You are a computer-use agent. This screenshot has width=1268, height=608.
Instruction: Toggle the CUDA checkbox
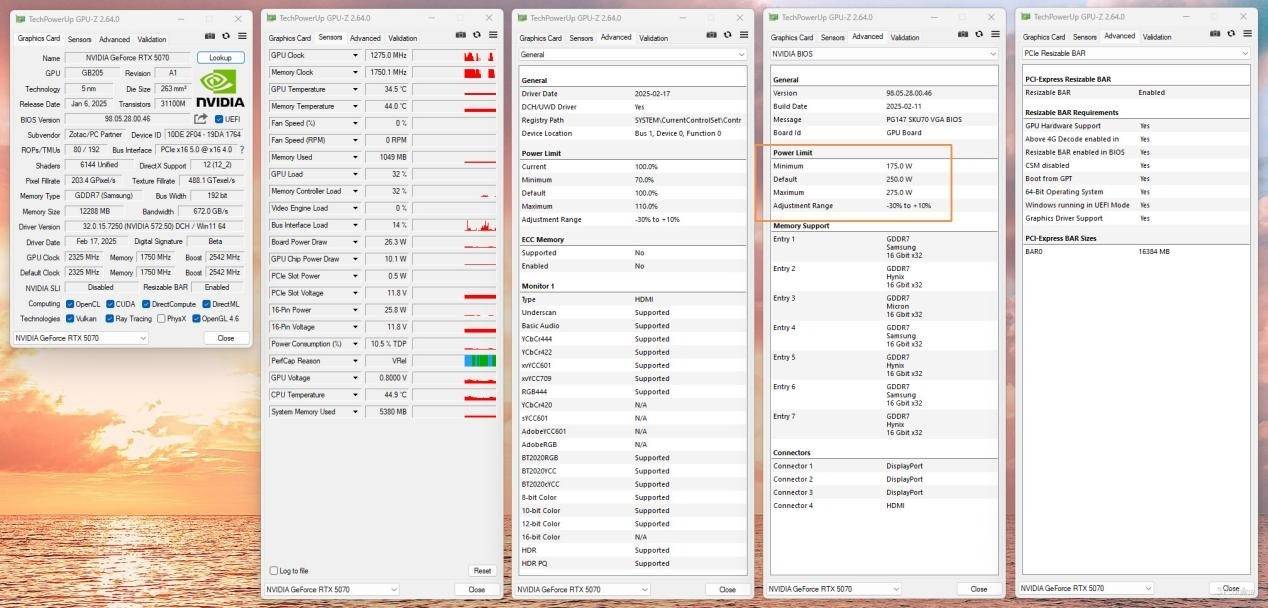[110, 304]
